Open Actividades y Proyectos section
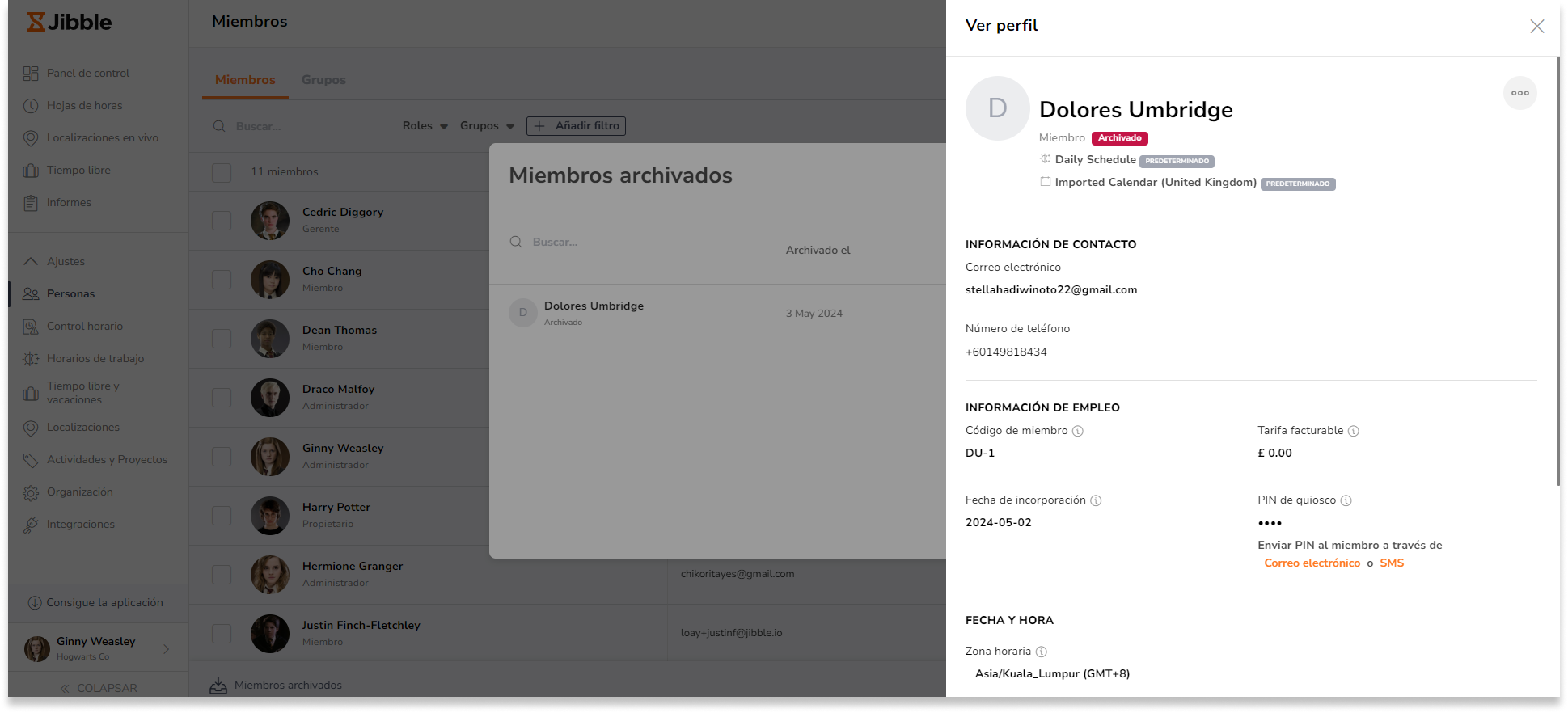Screen dimensions: 1568x713 107,459
